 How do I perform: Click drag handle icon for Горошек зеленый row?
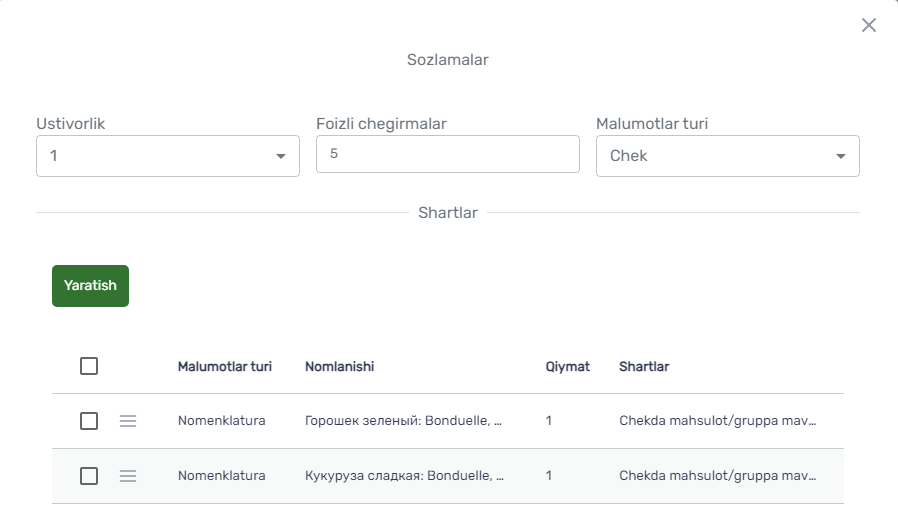click(x=128, y=421)
